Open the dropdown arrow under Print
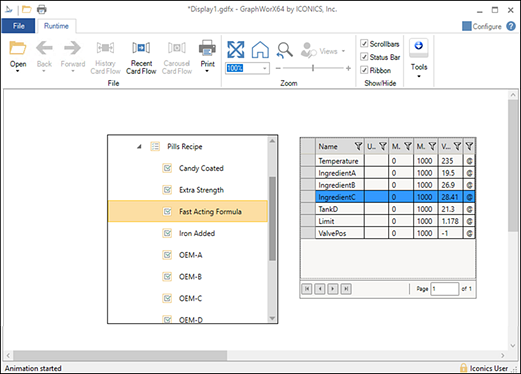Image resolution: width=521 pixels, height=374 pixels. click(x=207, y=71)
